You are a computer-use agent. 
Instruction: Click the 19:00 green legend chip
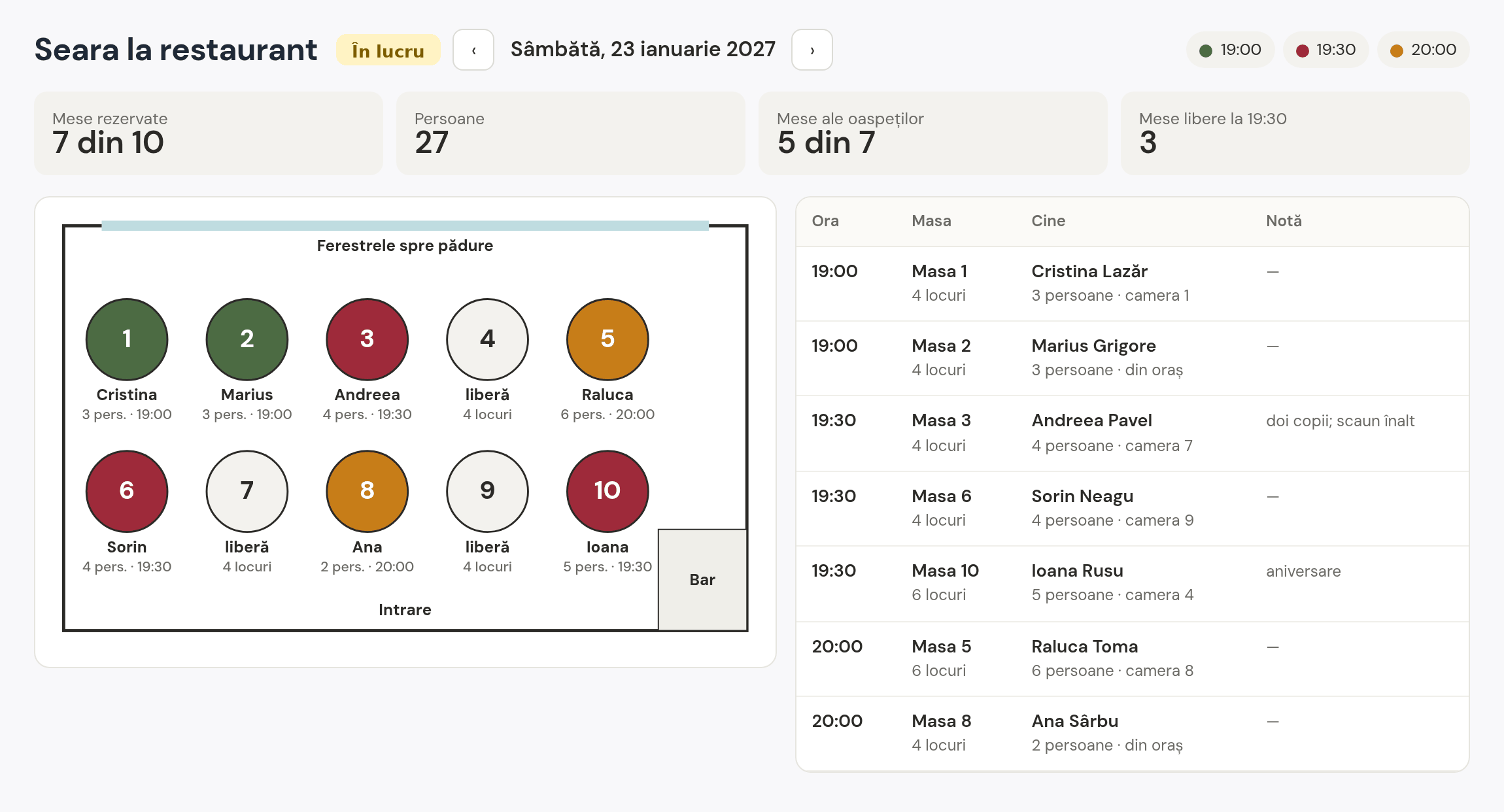(1230, 50)
